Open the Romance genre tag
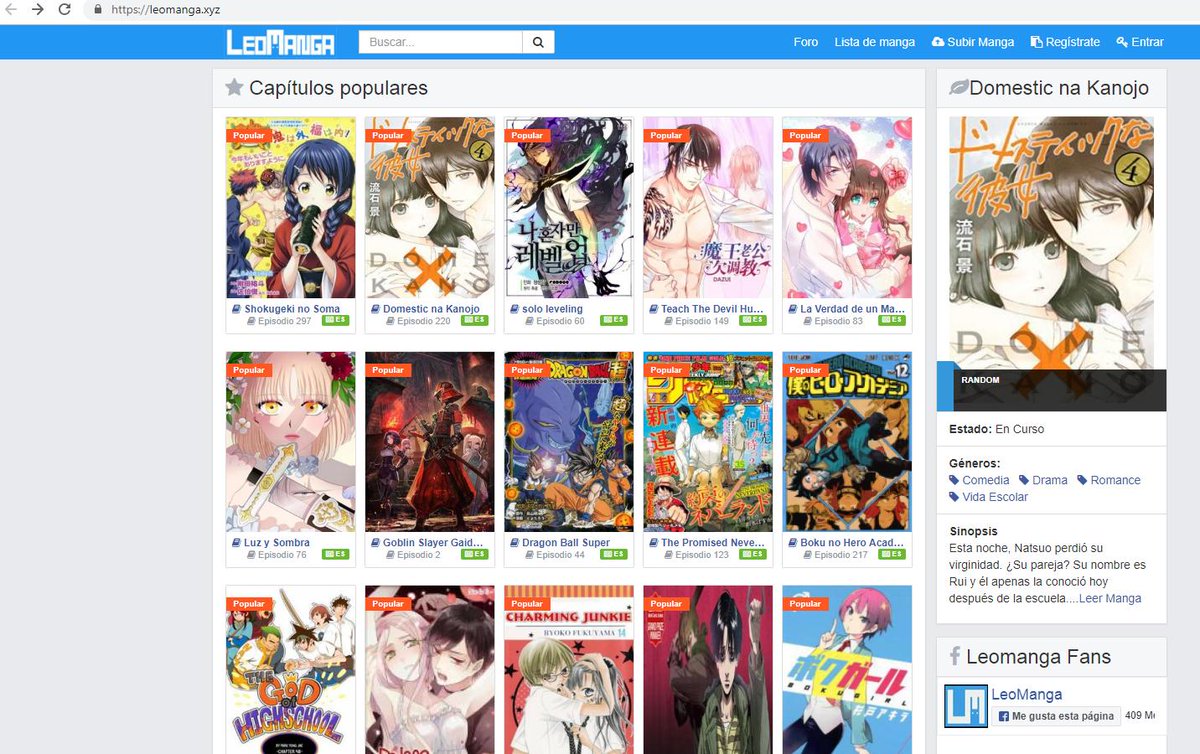Viewport: 1200px width, 754px height. point(1109,480)
